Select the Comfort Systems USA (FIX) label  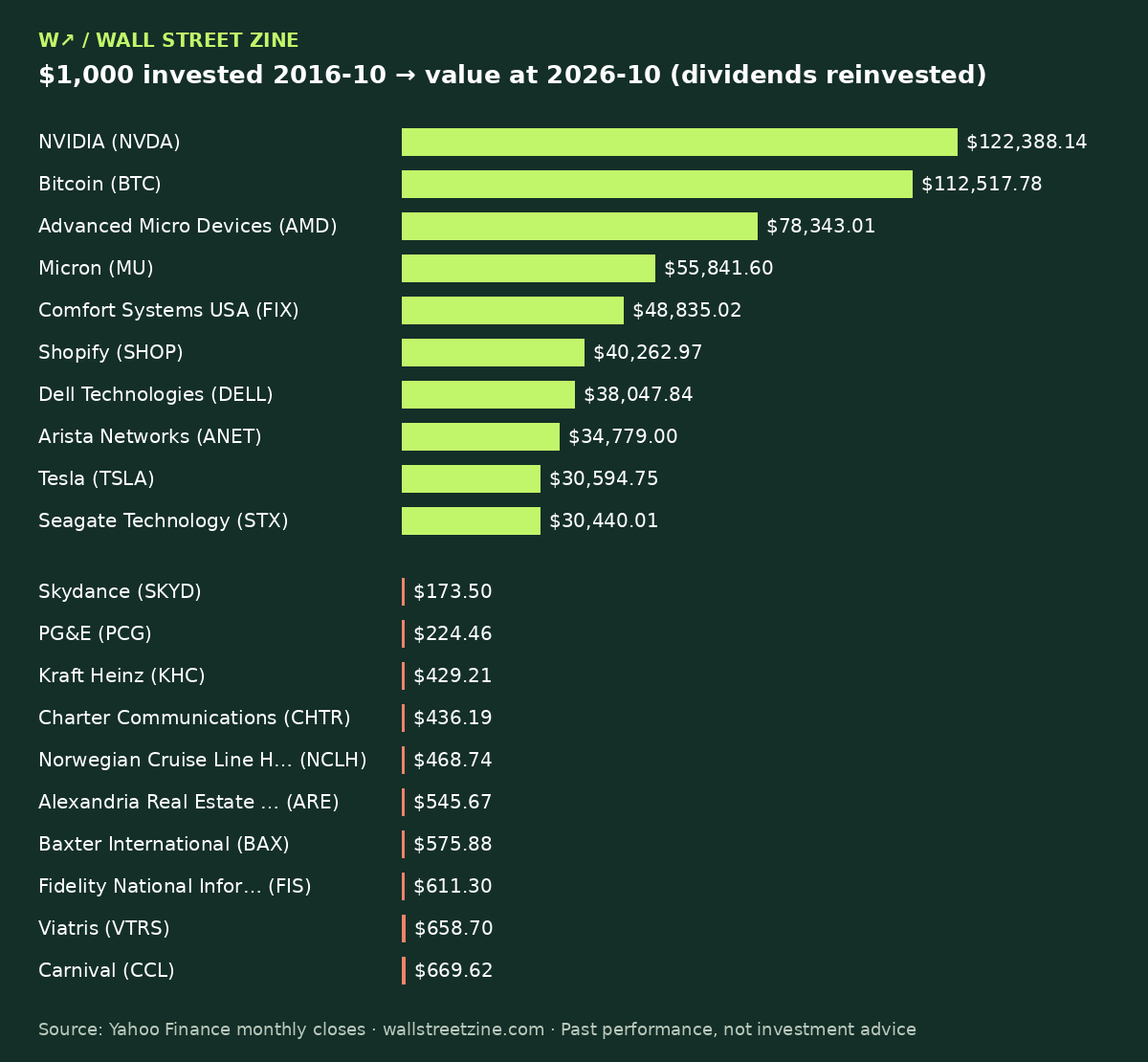[168, 311]
